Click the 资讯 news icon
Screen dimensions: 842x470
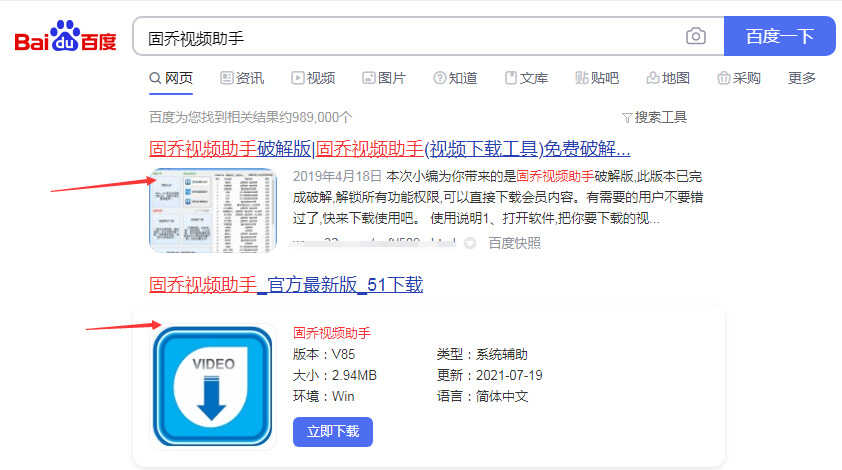tap(226, 78)
